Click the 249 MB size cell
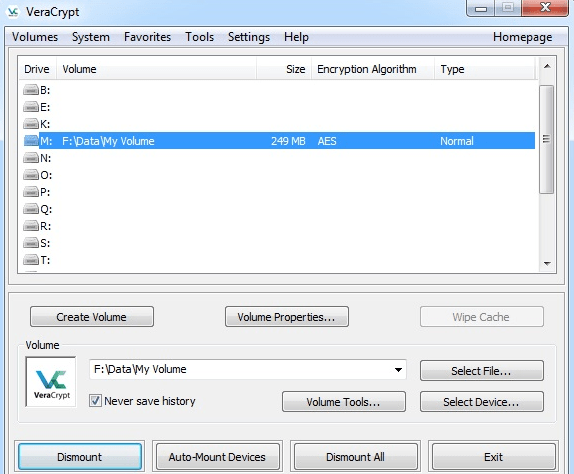 click(x=288, y=141)
